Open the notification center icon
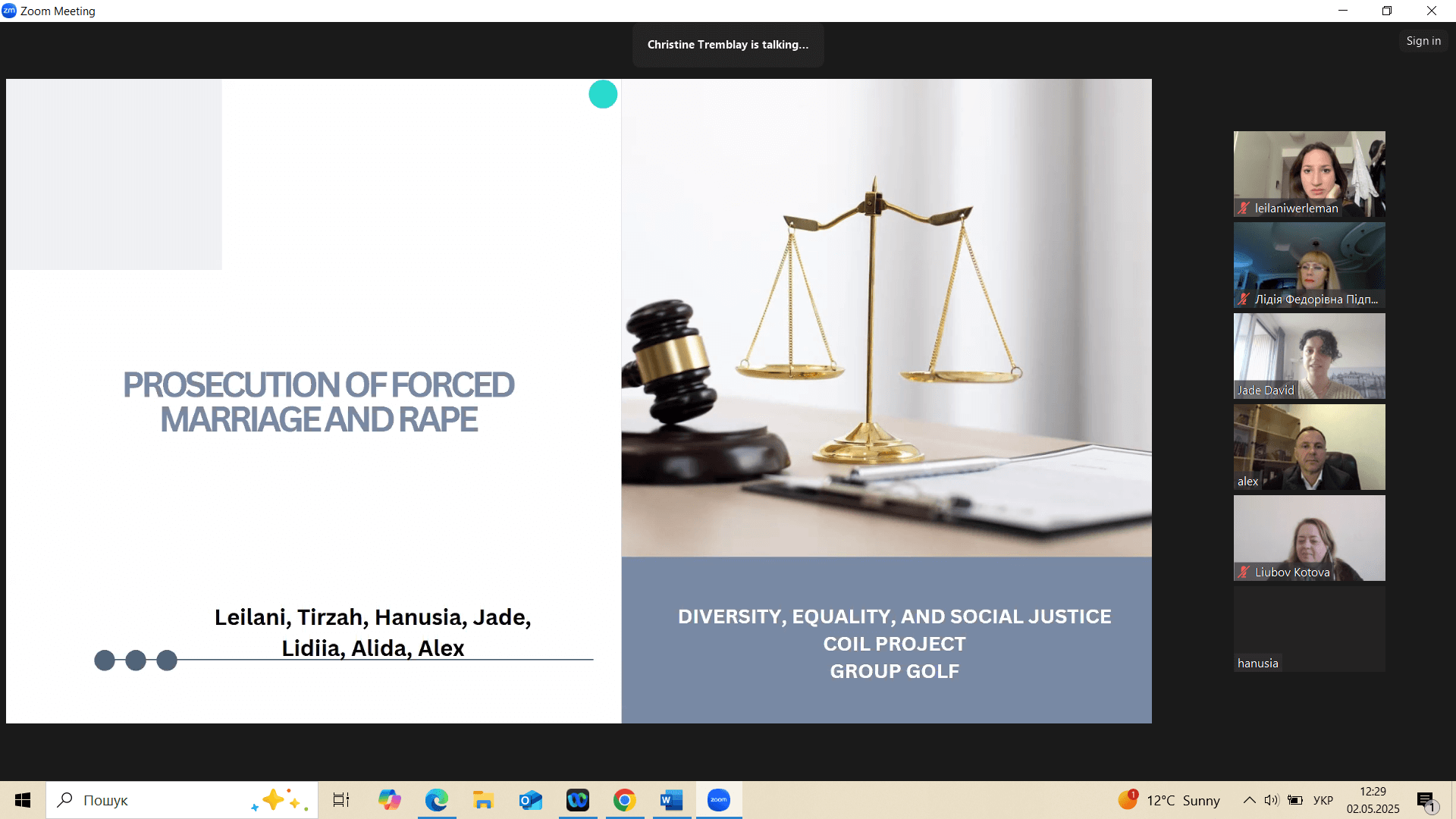 click(x=1426, y=801)
